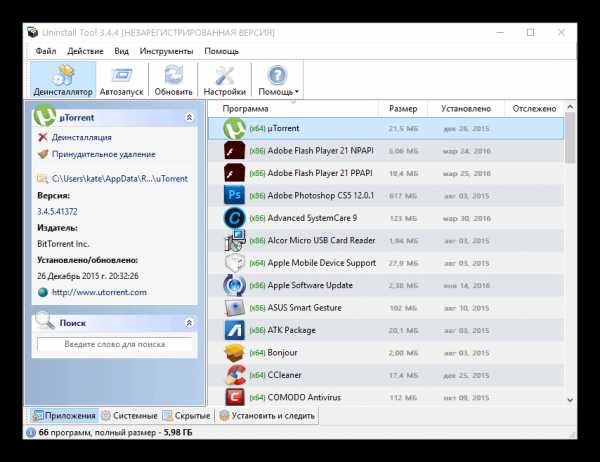Click the ATK Package icon
The height and width of the screenshot is (462, 600).
234,330
